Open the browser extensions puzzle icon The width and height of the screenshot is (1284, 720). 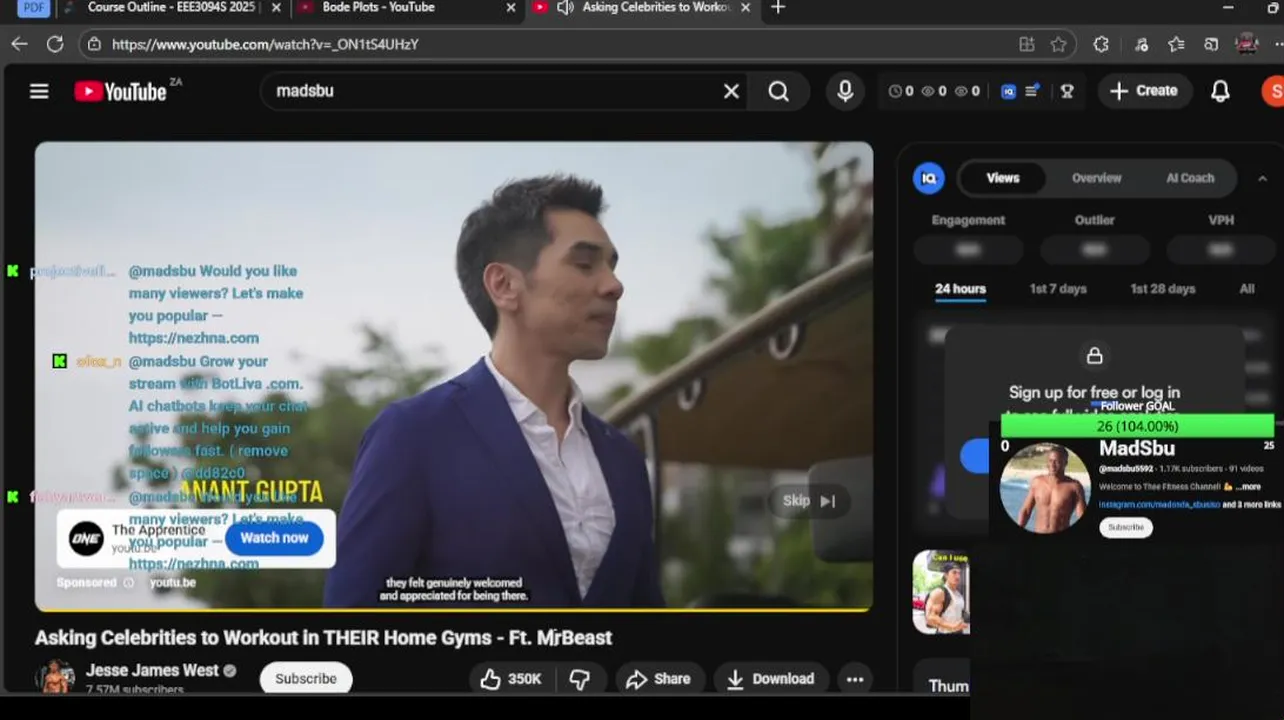(x=1101, y=44)
